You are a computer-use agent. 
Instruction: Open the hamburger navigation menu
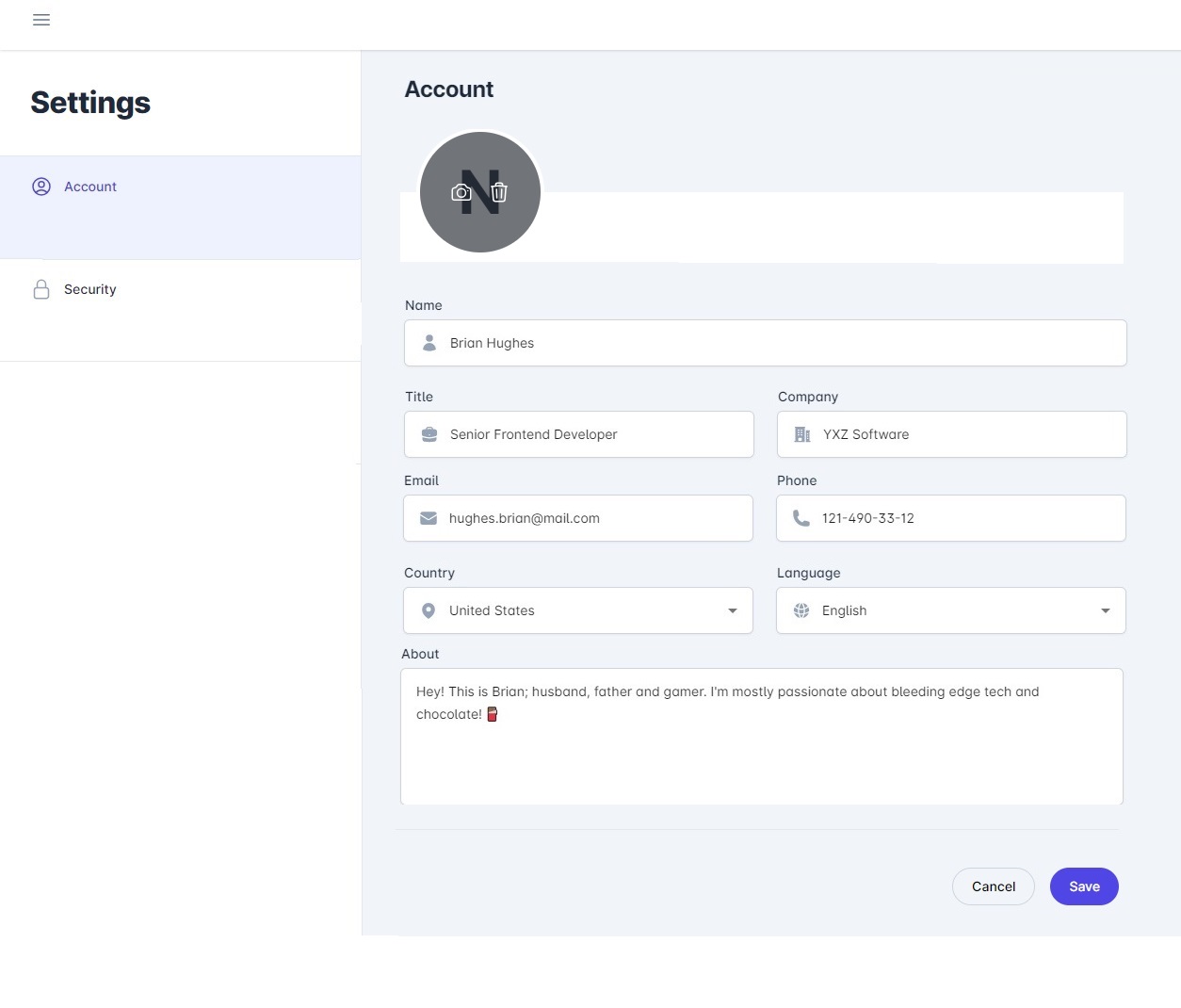tap(41, 20)
